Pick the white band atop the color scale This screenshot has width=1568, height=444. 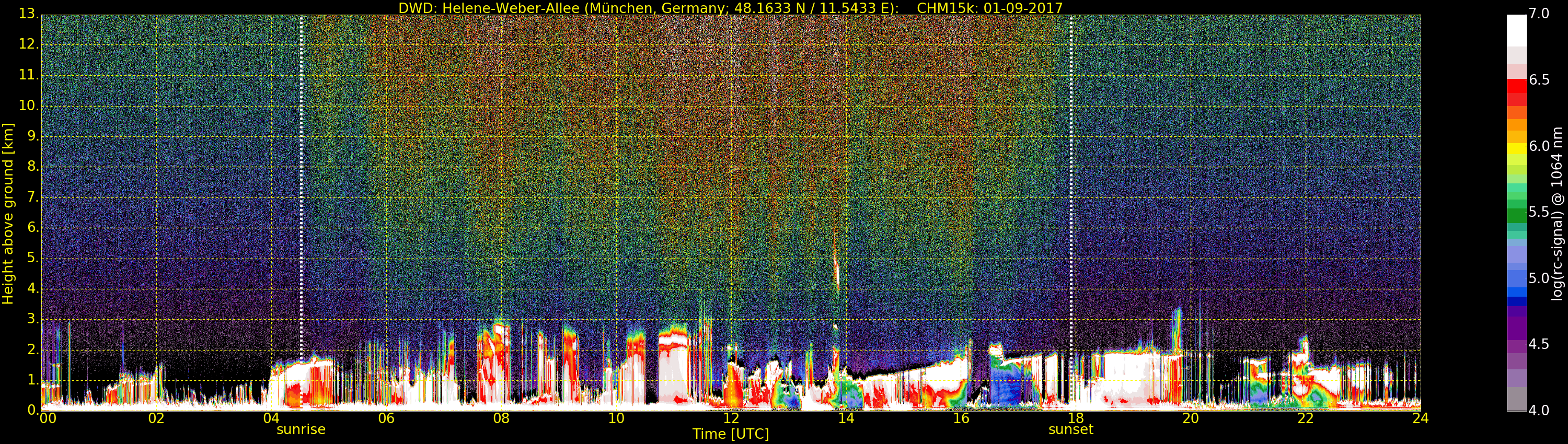(1516, 30)
